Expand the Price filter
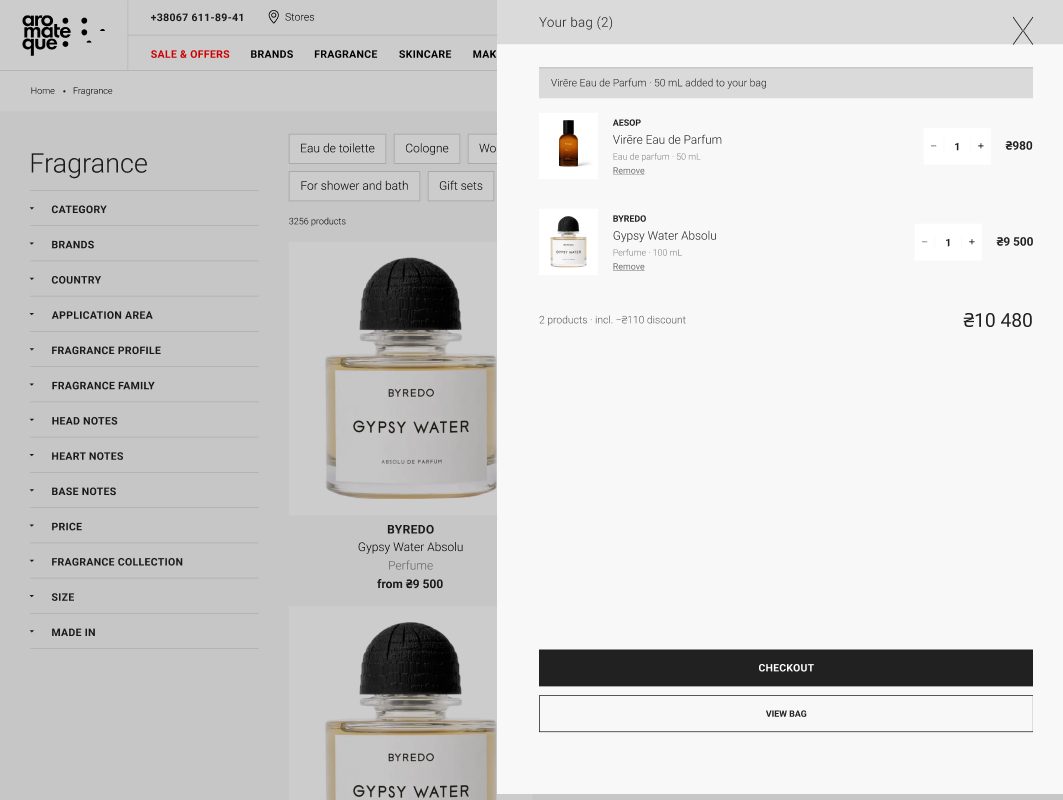Image resolution: width=1063 pixels, height=800 pixels. click(144, 527)
